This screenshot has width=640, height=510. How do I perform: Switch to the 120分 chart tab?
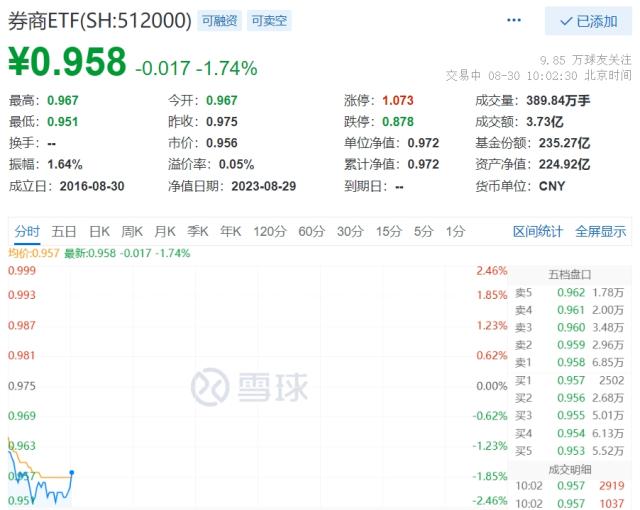click(270, 231)
